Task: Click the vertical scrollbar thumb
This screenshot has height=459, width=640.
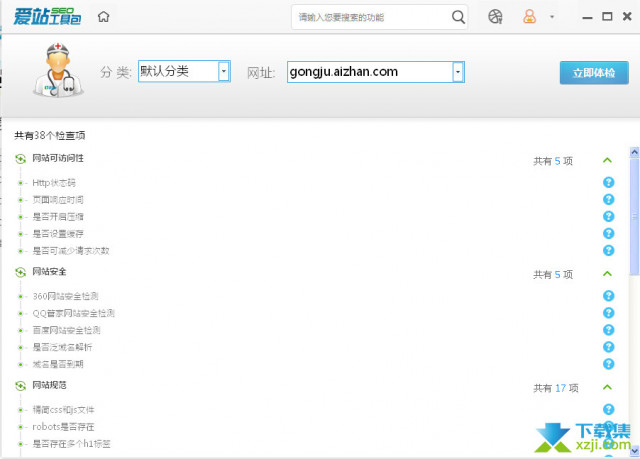Action: point(634,216)
